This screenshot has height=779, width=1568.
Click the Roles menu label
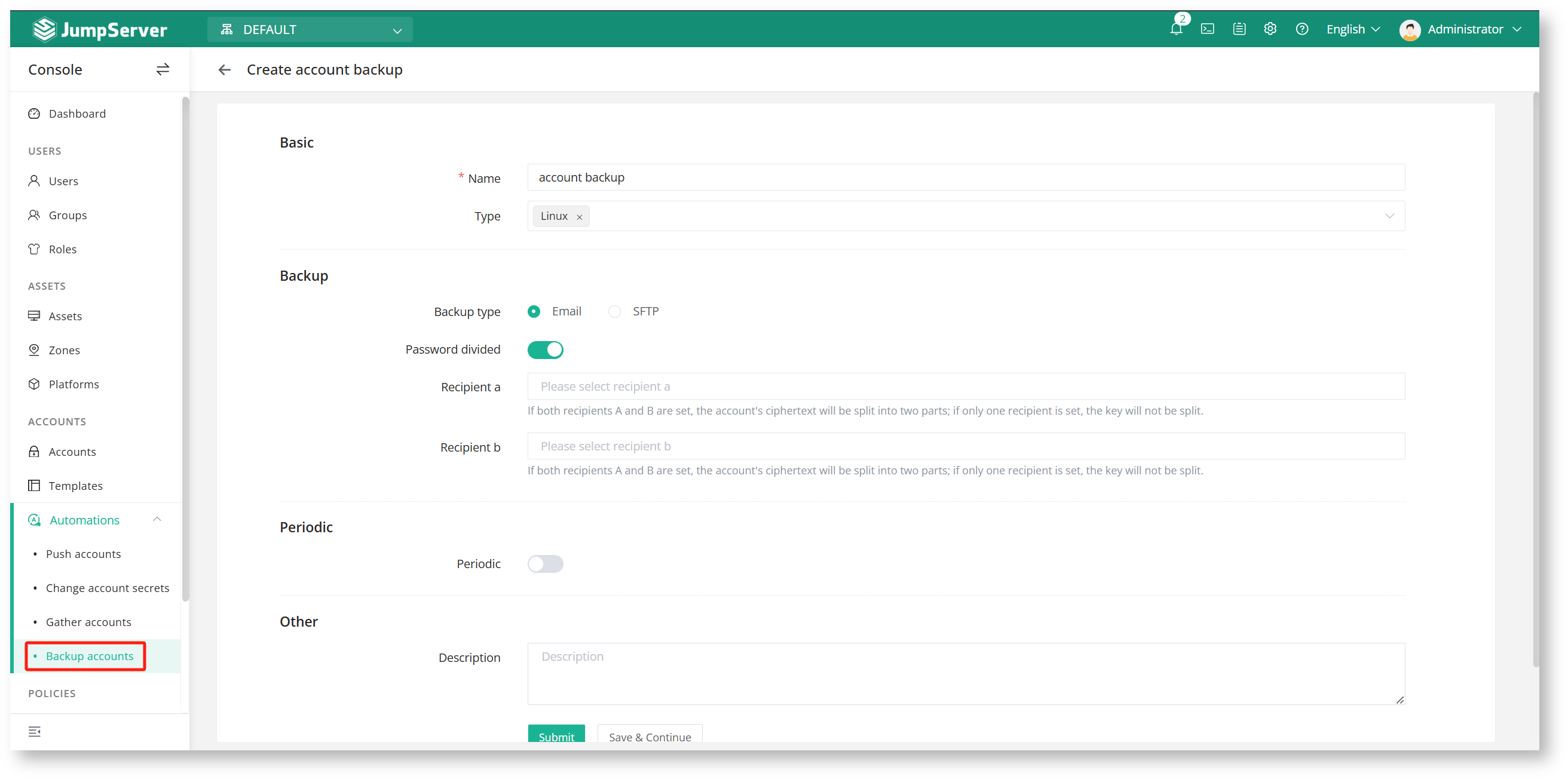pyautogui.click(x=63, y=249)
